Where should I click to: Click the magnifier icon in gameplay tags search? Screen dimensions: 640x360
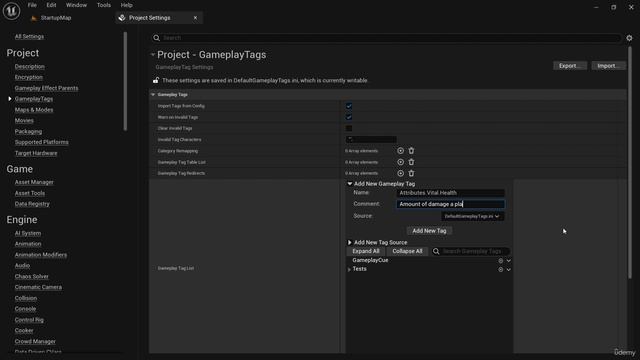436,251
